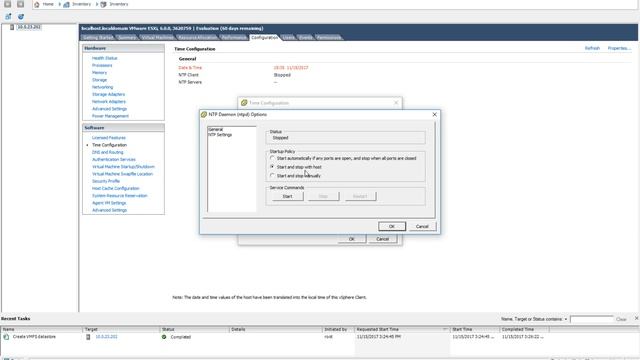The height and width of the screenshot is (360, 640).
Task: Click Cancel in NTP Daemon Options dialog
Action: point(422,227)
